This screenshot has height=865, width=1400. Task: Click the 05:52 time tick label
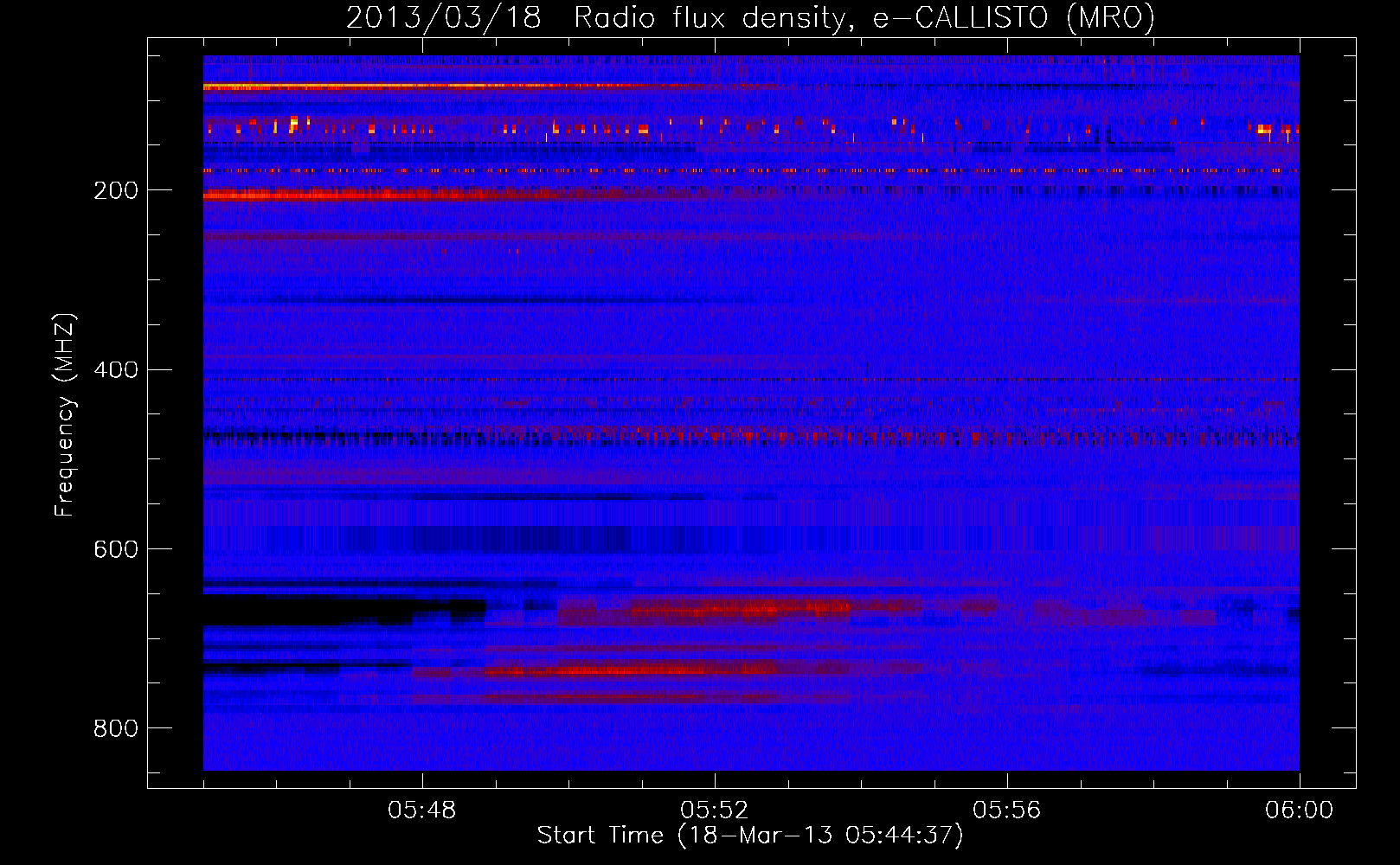[715, 811]
